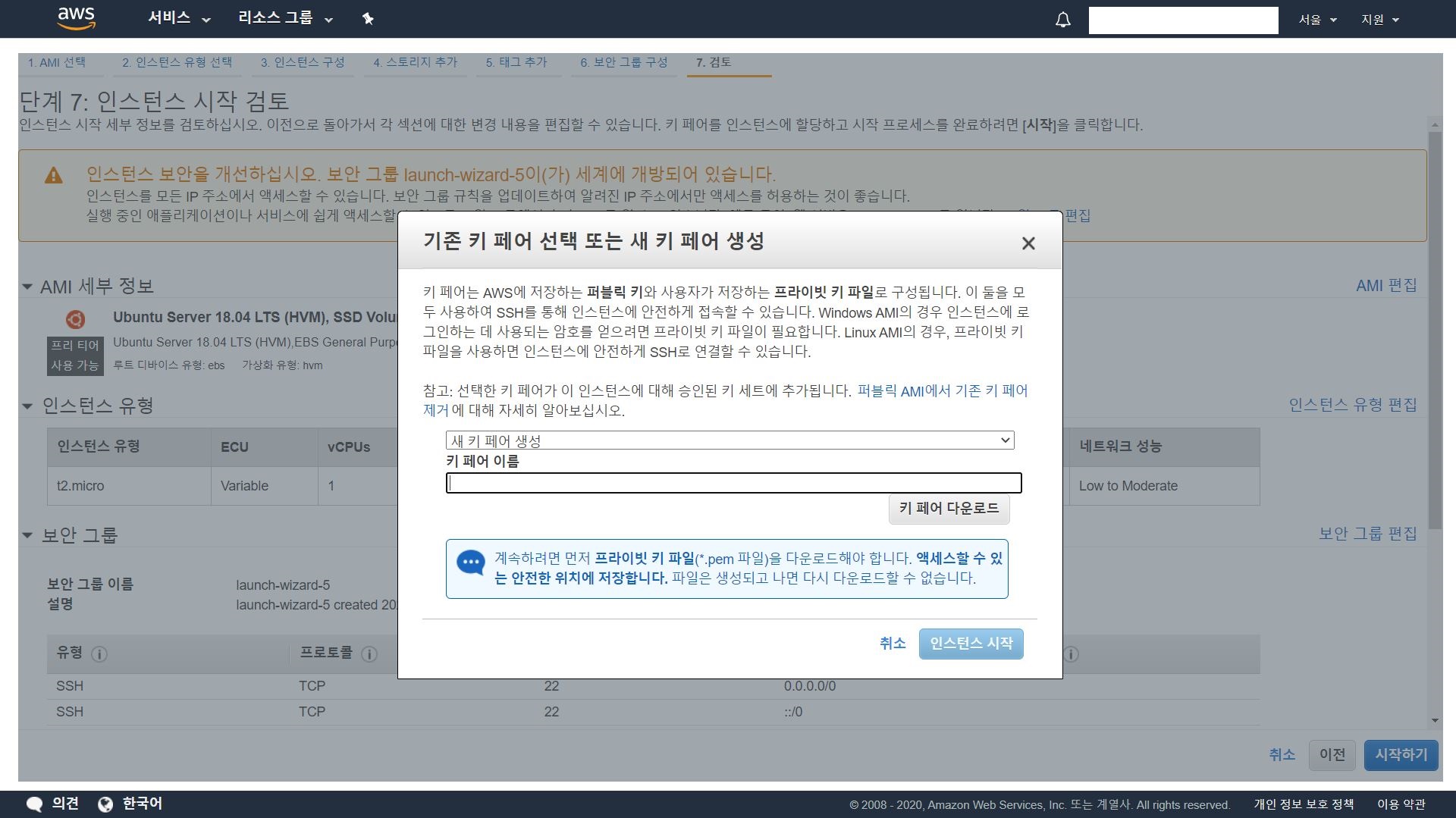Close the key pair dialog with X

point(1028,243)
